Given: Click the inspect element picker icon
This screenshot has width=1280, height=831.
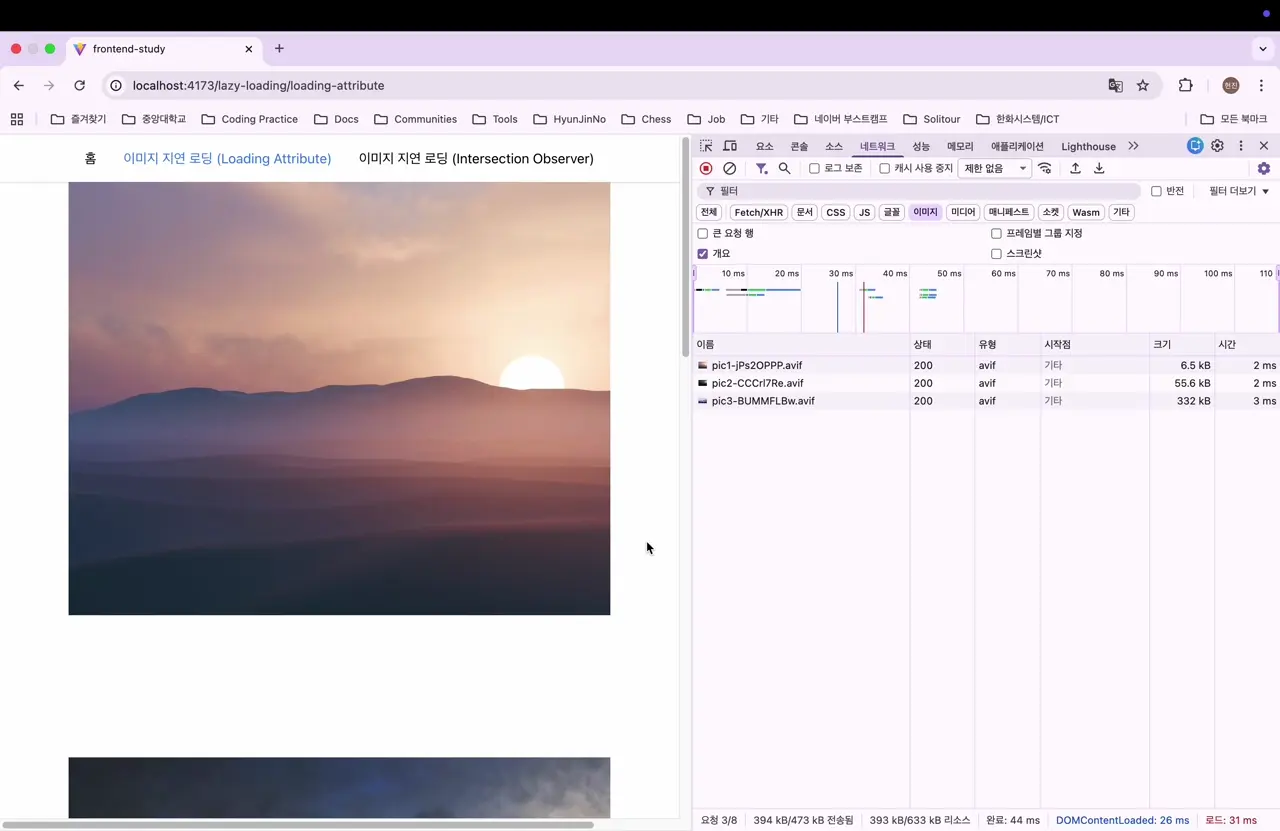Looking at the screenshot, I should click(706, 146).
